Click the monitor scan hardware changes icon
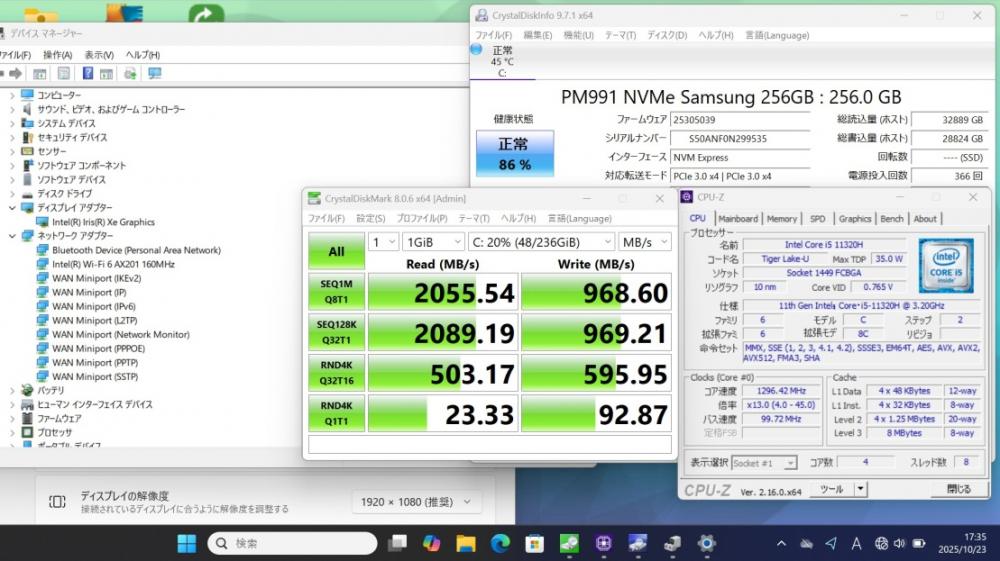The image size is (1000, 561). [x=154, y=74]
